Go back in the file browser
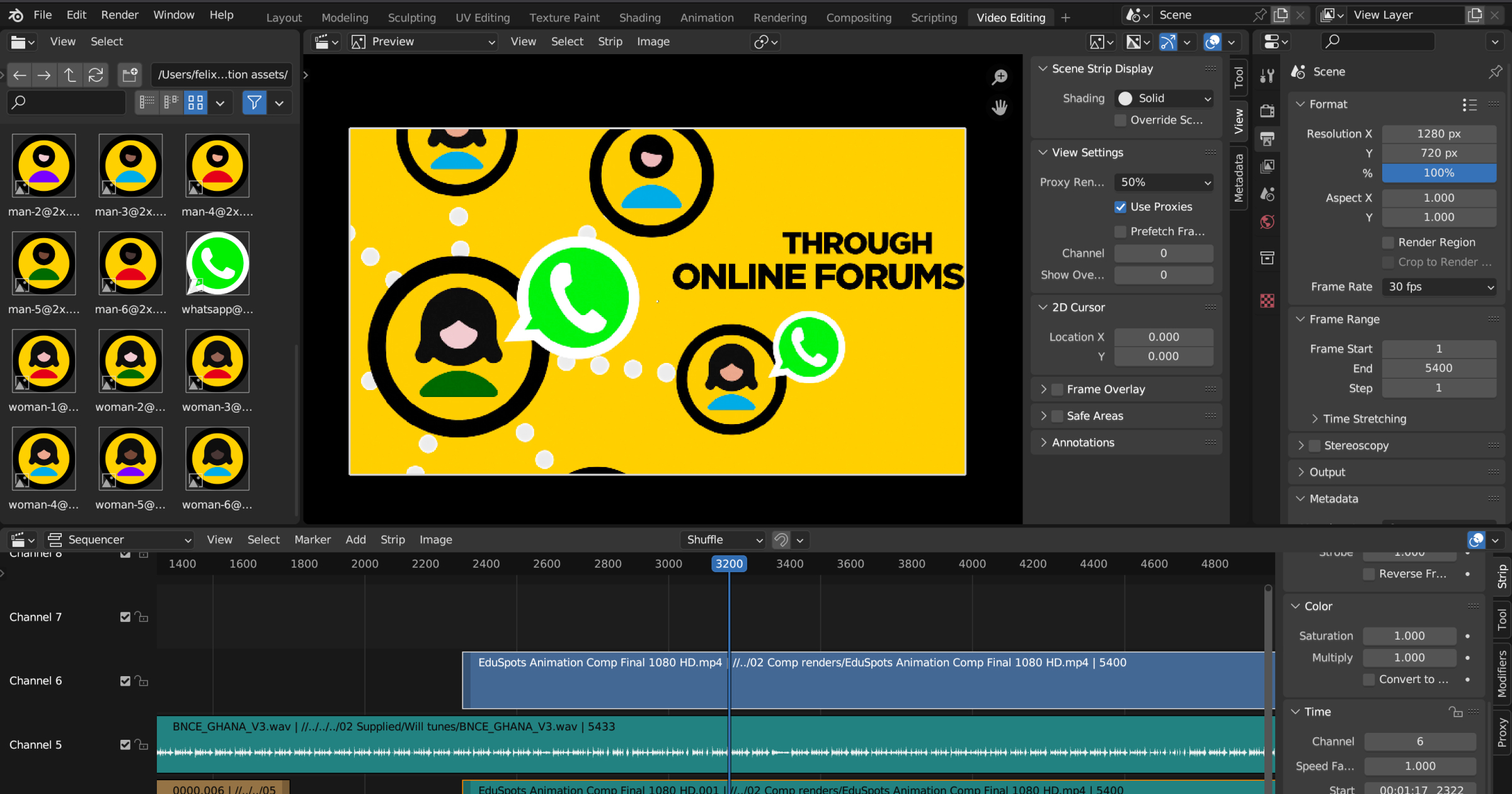 (x=20, y=75)
